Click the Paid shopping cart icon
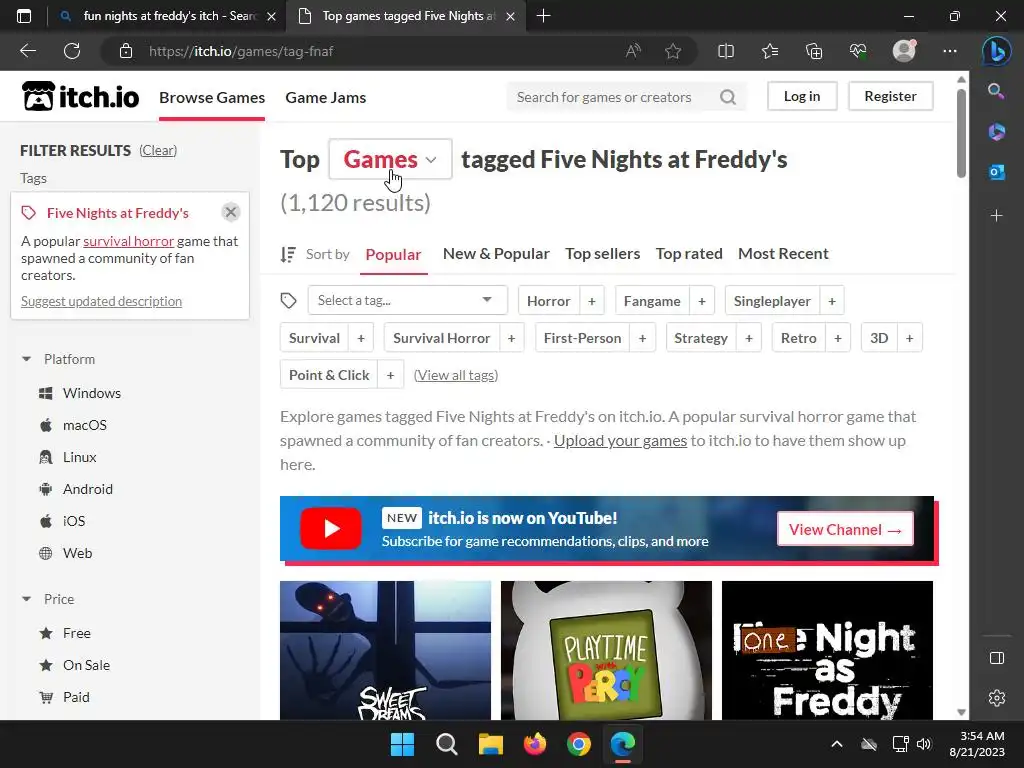 (46, 697)
